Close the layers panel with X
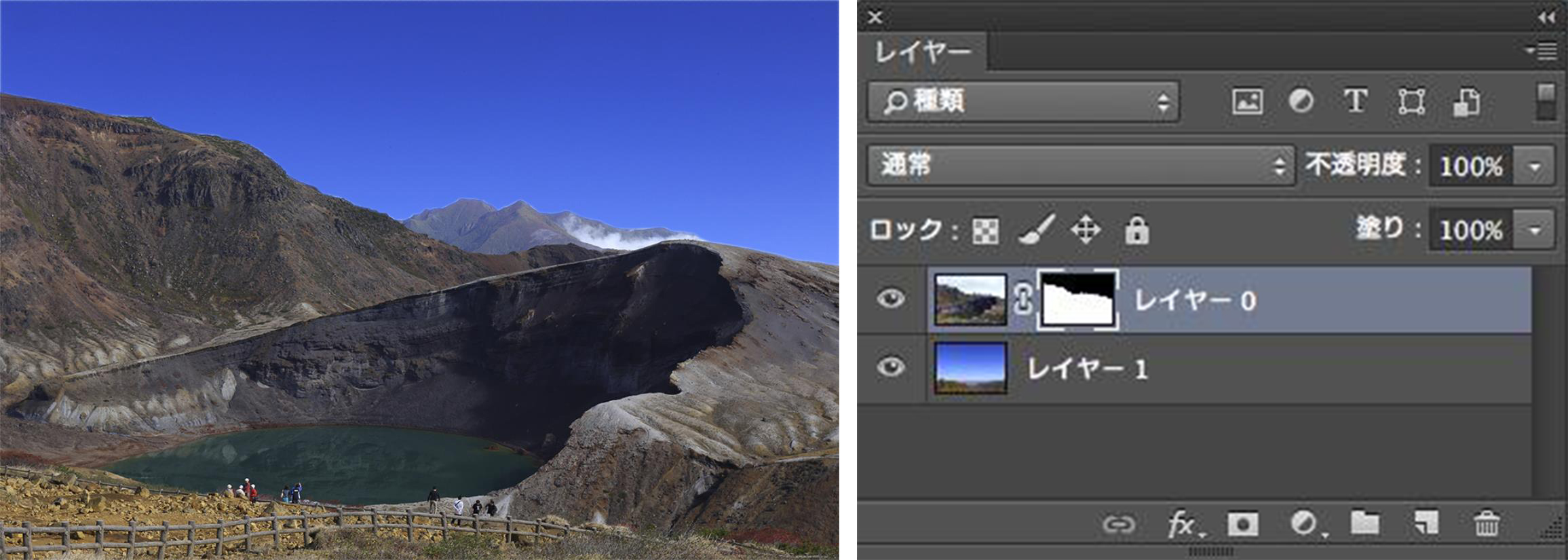 875,17
